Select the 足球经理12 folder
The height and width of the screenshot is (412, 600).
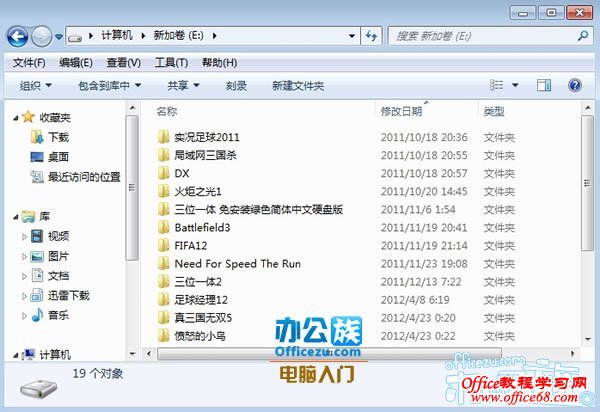193,300
